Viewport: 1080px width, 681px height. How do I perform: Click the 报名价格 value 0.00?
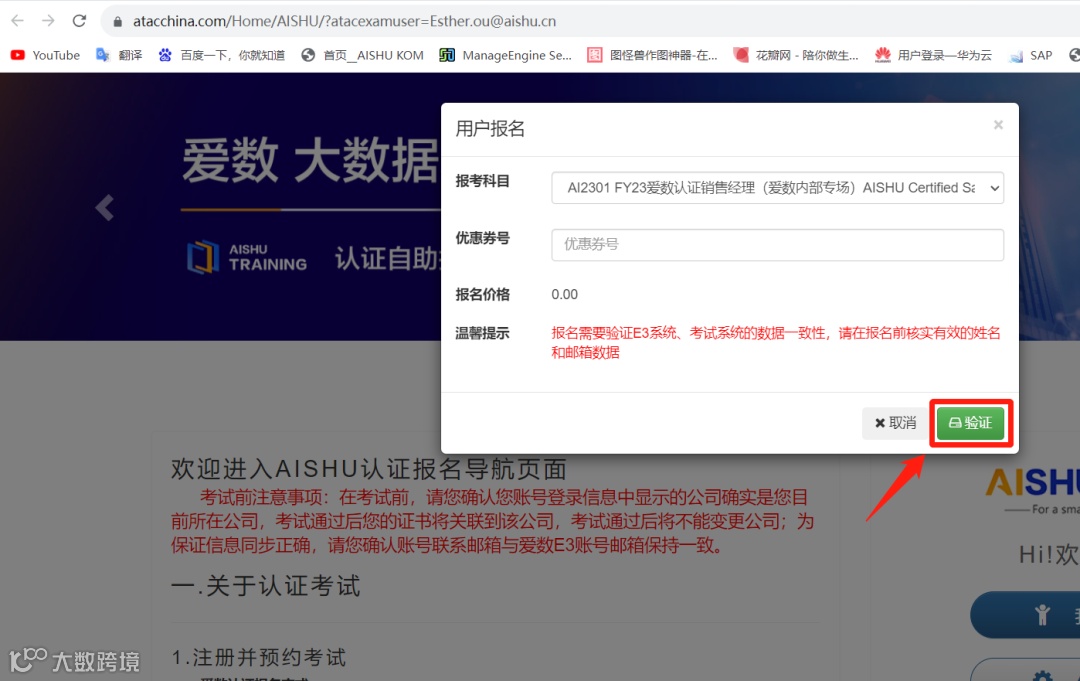tap(564, 295)
